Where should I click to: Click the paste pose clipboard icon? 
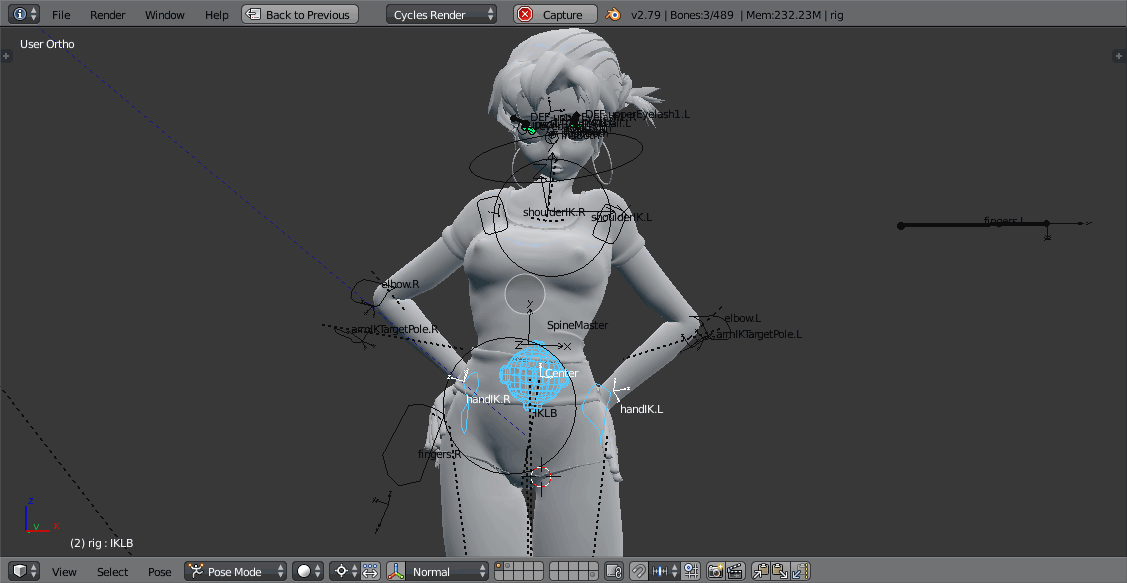pyautogui.click(x=781, y=571)
